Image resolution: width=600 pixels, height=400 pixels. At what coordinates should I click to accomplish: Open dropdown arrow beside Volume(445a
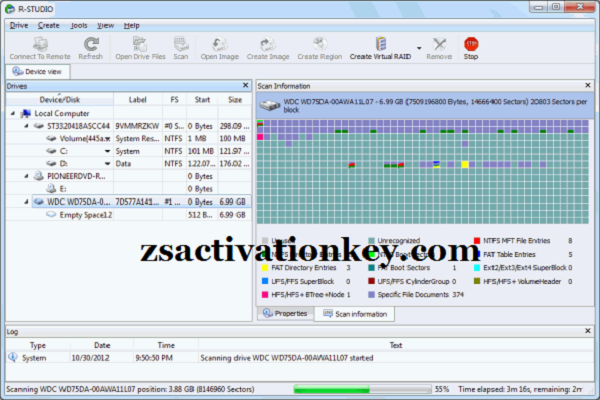click(108, 139)
